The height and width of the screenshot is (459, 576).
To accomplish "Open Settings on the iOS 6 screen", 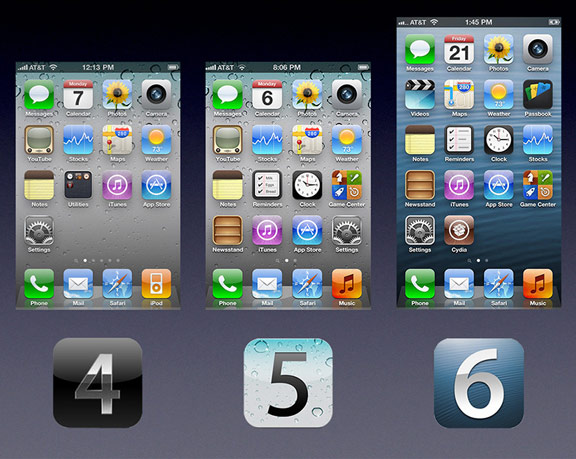I will pos(420,230).
